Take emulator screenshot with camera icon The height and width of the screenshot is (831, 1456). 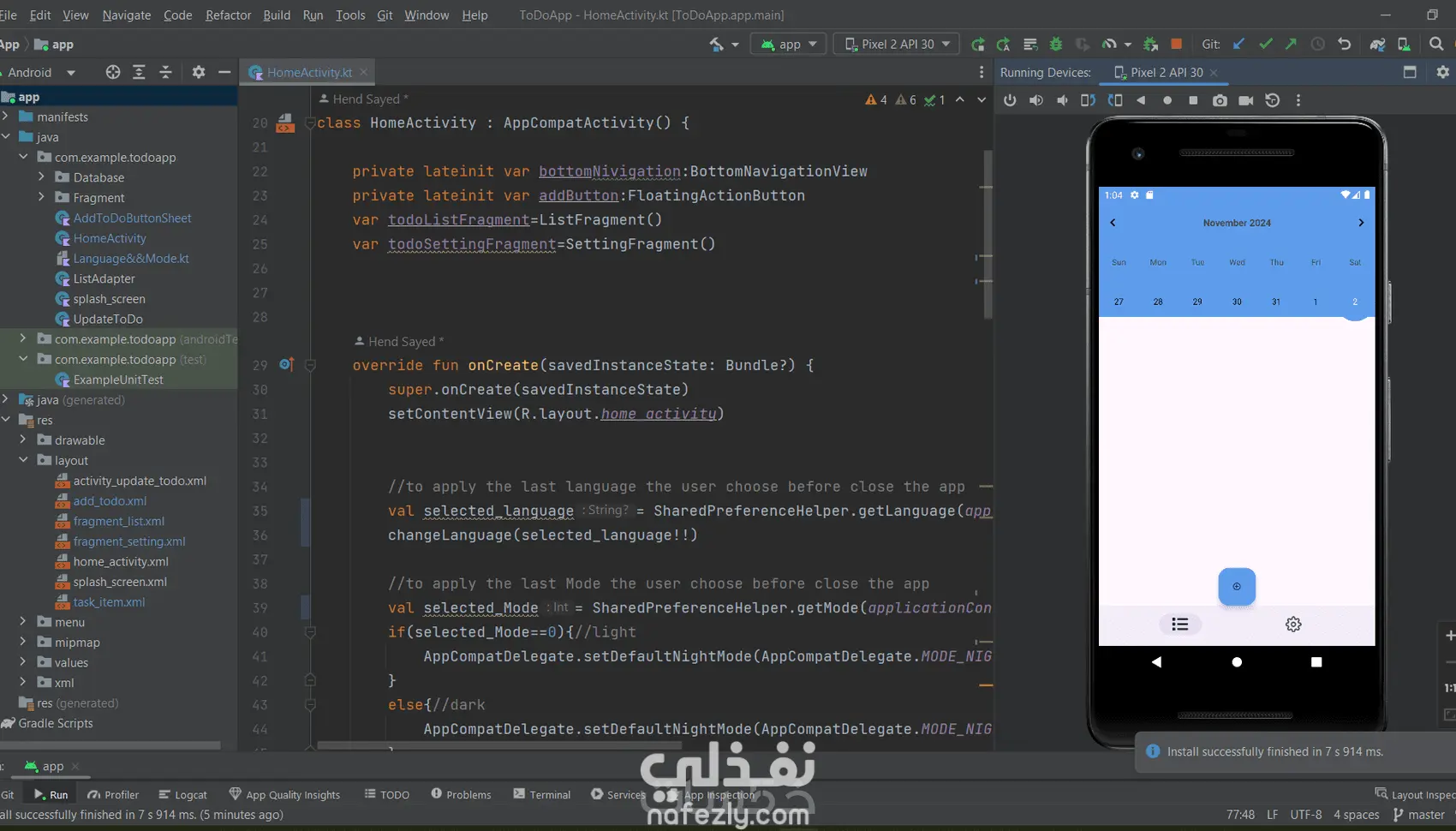click(x=1220, y=100)
